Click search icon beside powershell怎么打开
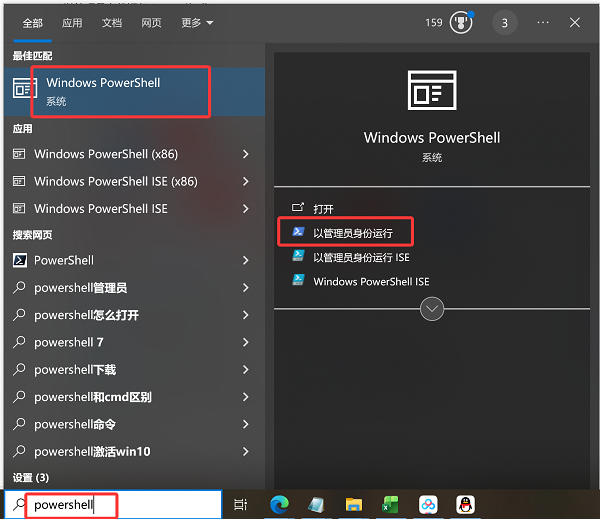The width and height of the screenshot is (600, 519). coord(19,315)
